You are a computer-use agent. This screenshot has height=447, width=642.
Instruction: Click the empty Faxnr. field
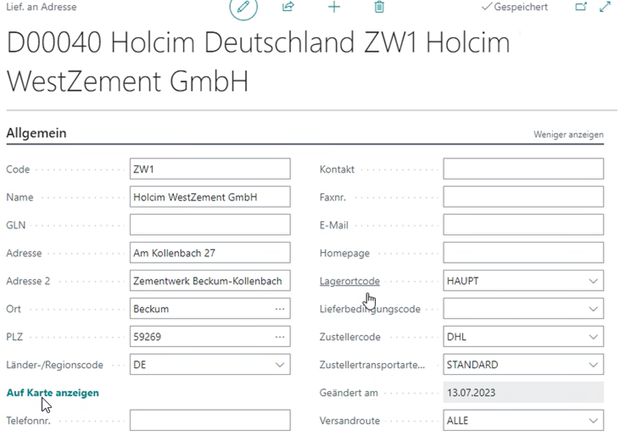[523, 197]
